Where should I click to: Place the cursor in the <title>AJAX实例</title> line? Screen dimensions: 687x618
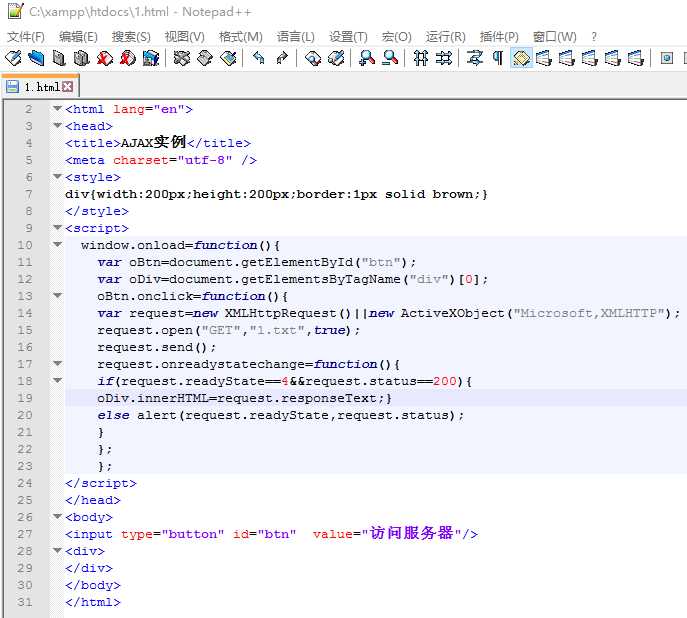[158, 143]
